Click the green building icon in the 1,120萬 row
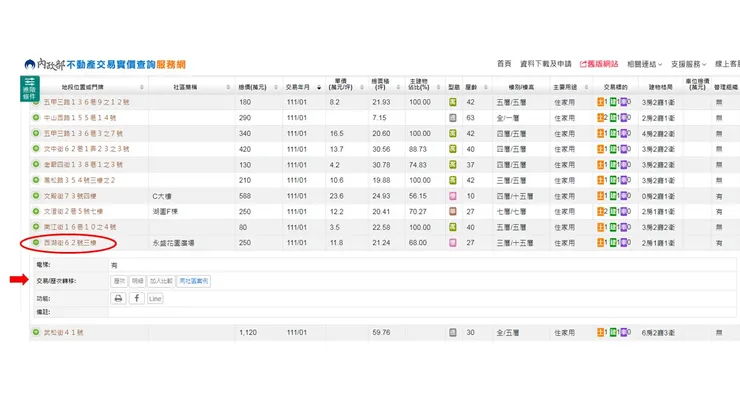This screenshot has width=740, height=416. click(613, 332)
